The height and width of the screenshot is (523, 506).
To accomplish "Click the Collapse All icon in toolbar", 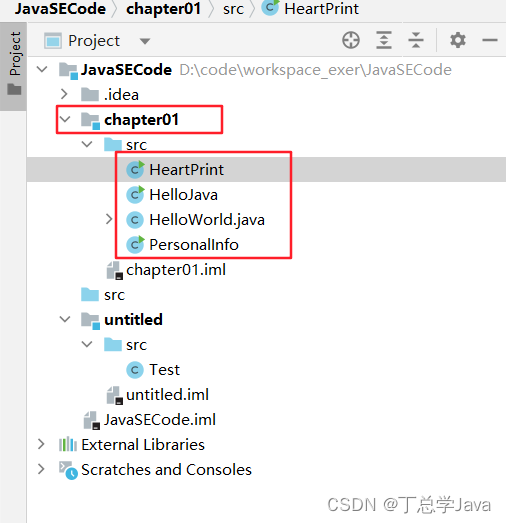I will click(x=416, y=40).
